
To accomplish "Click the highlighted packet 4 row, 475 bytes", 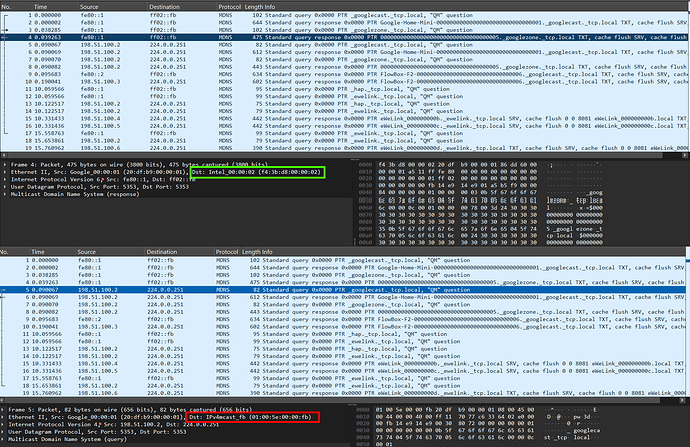I will [x=345, y=37].
